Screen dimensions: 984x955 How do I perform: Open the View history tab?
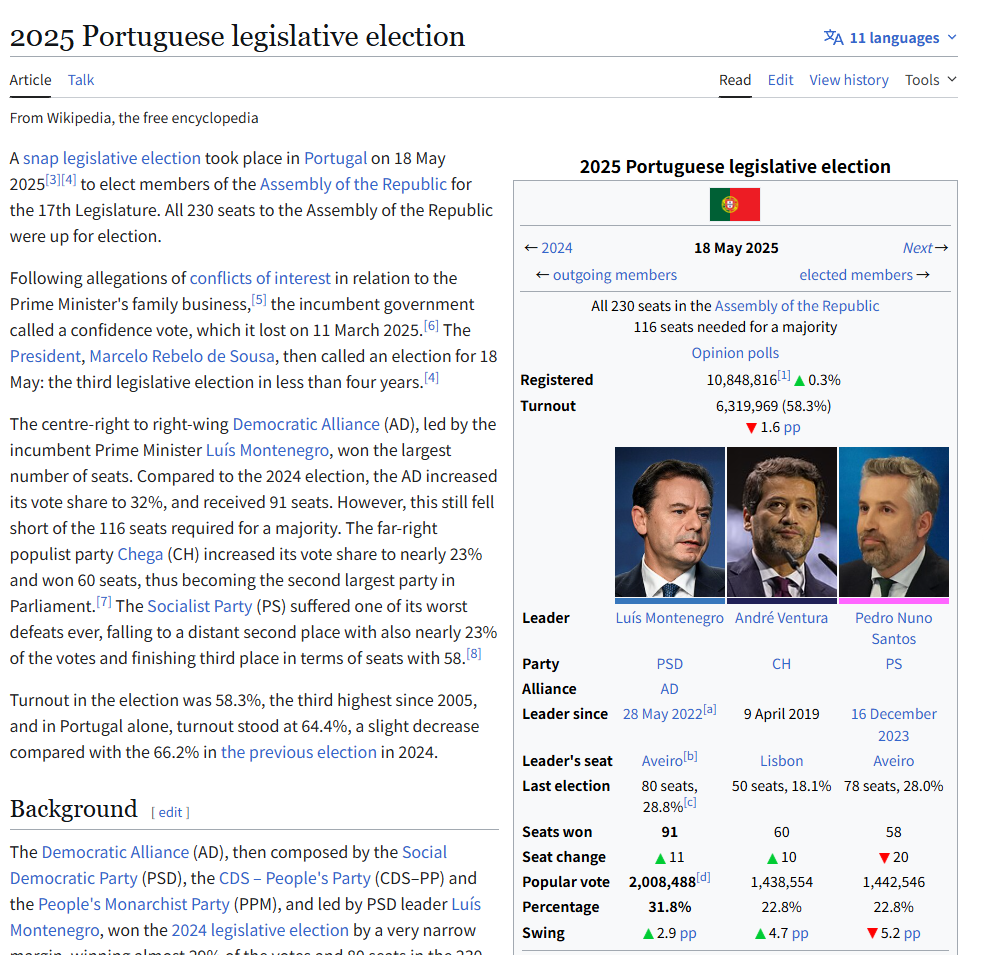click(848, 80)
